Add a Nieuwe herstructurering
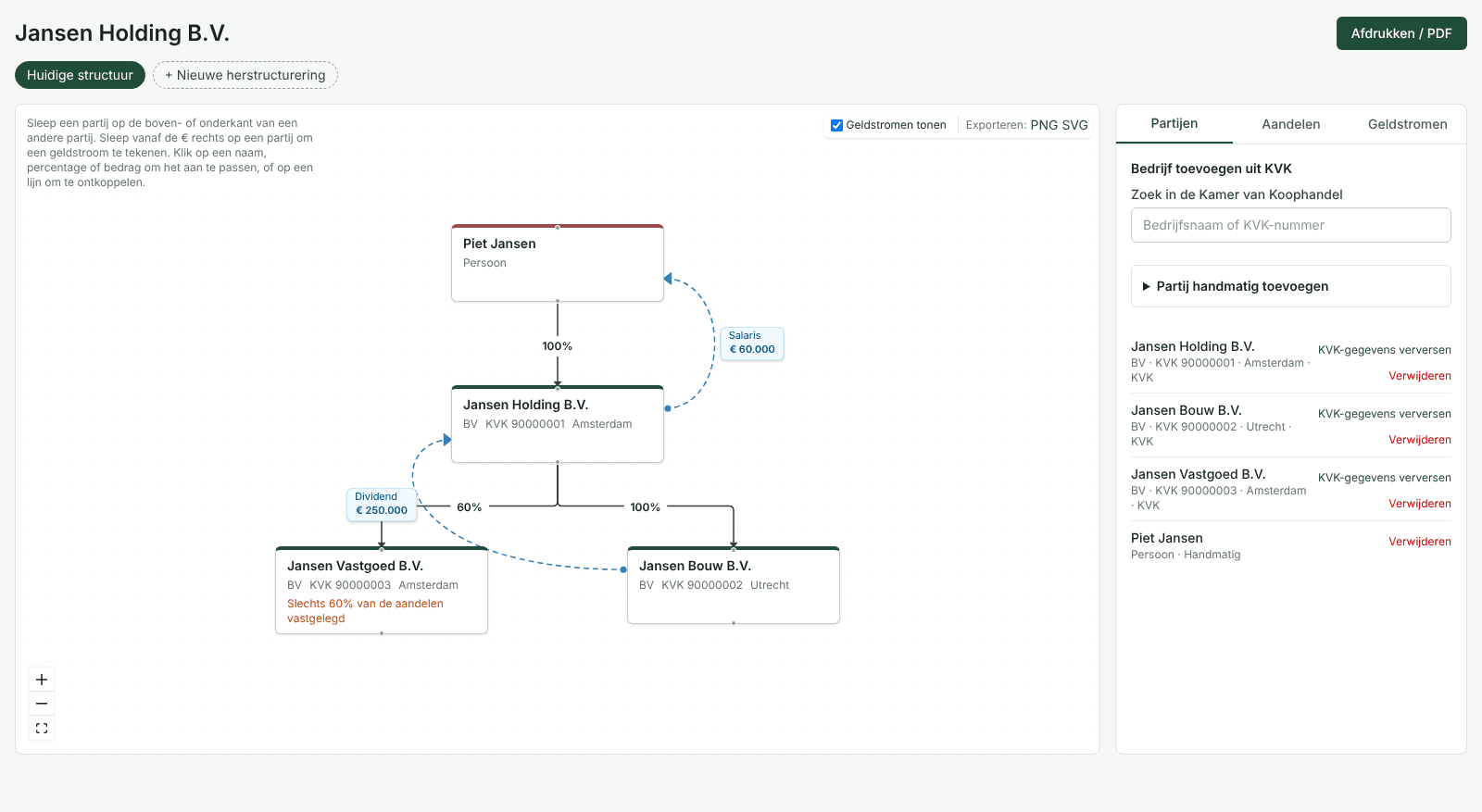Viewport: 1482px width, 812px height. 245,75
